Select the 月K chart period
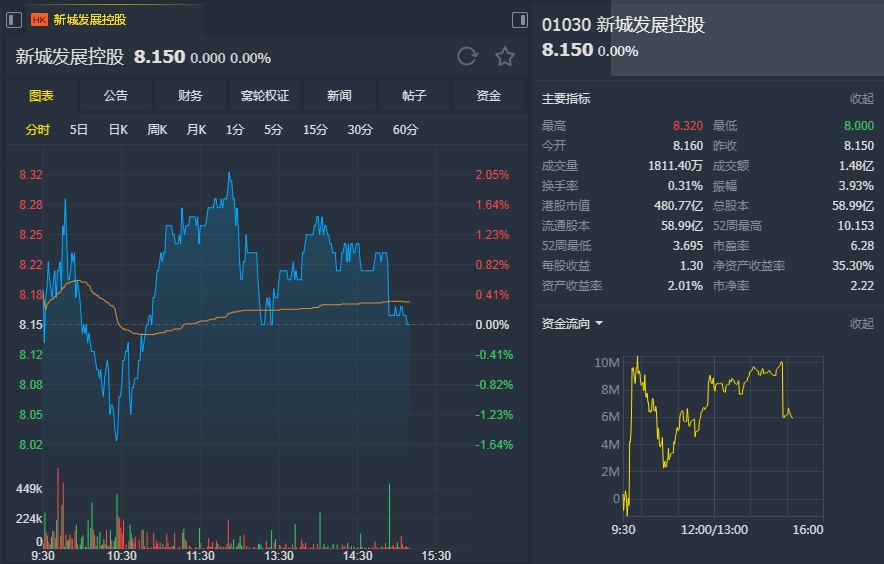 [196, 130]
